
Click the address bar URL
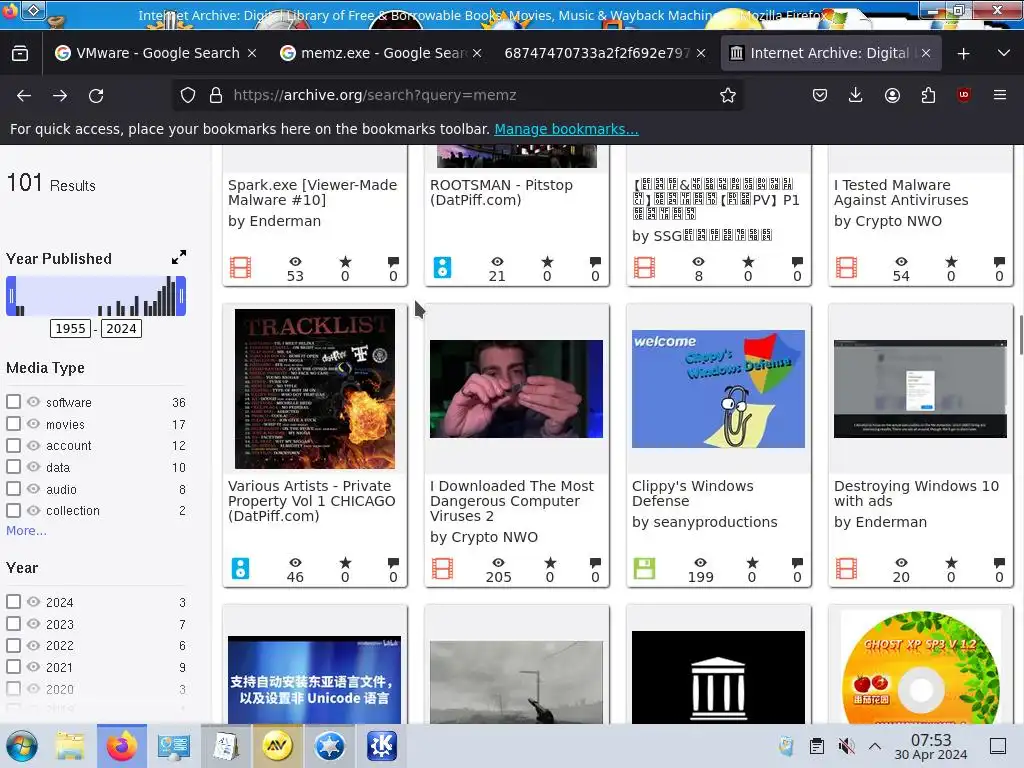[375, 95]
